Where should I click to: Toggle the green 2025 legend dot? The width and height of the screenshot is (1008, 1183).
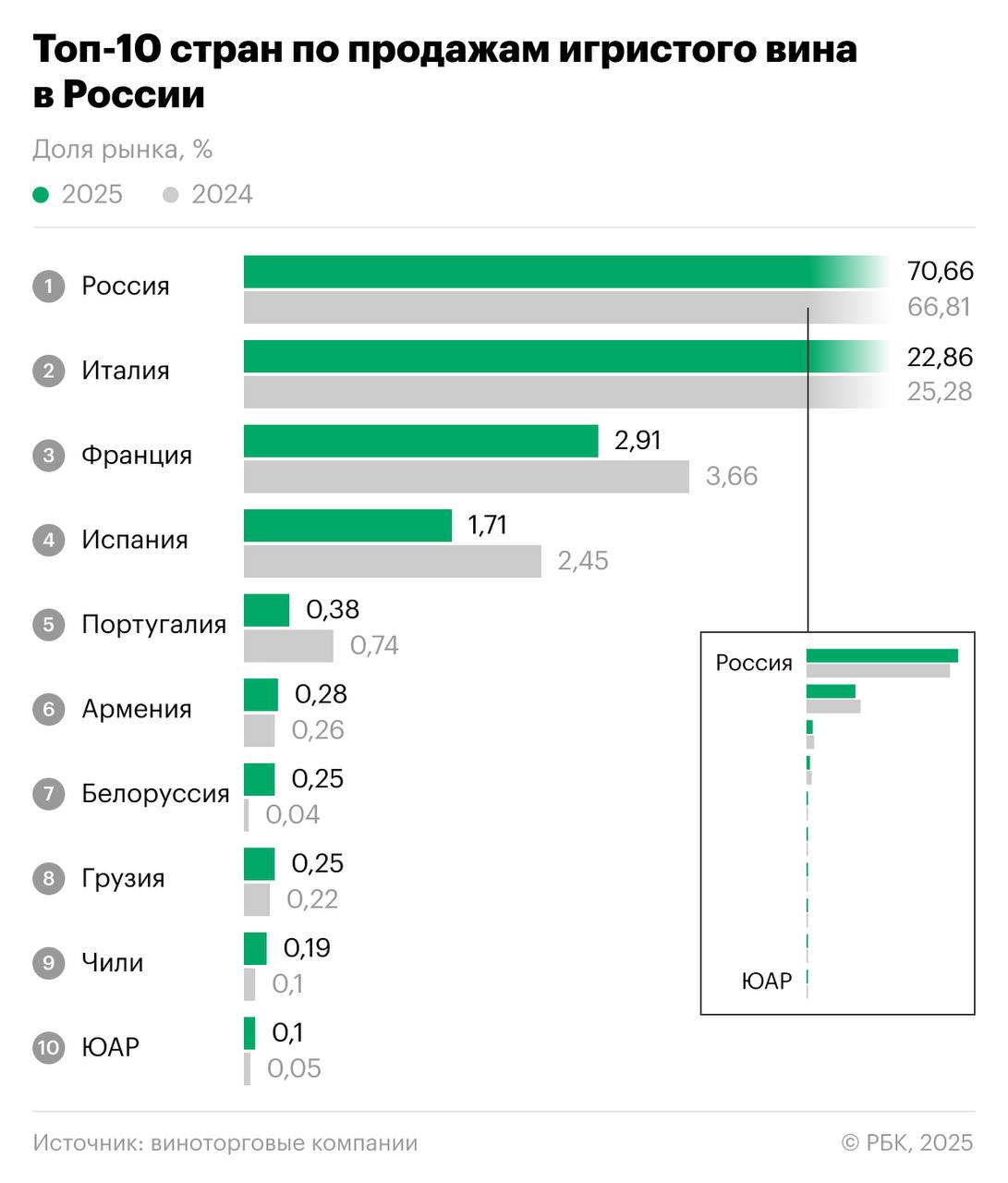(x=41, y=195)
